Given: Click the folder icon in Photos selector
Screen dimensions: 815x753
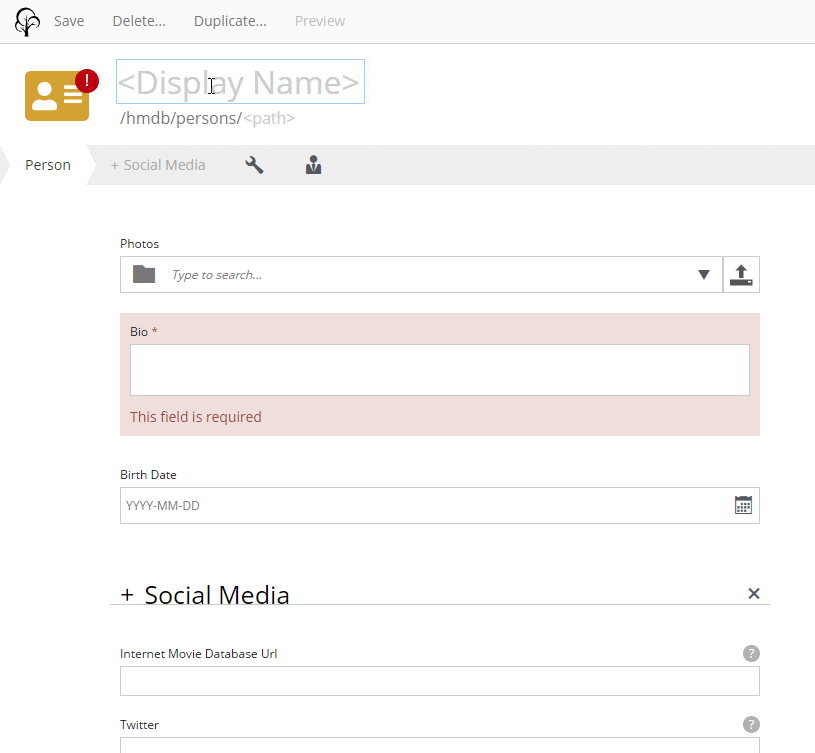Looking at the screenshot, I should pyautogui.click(x=144, y=274).
